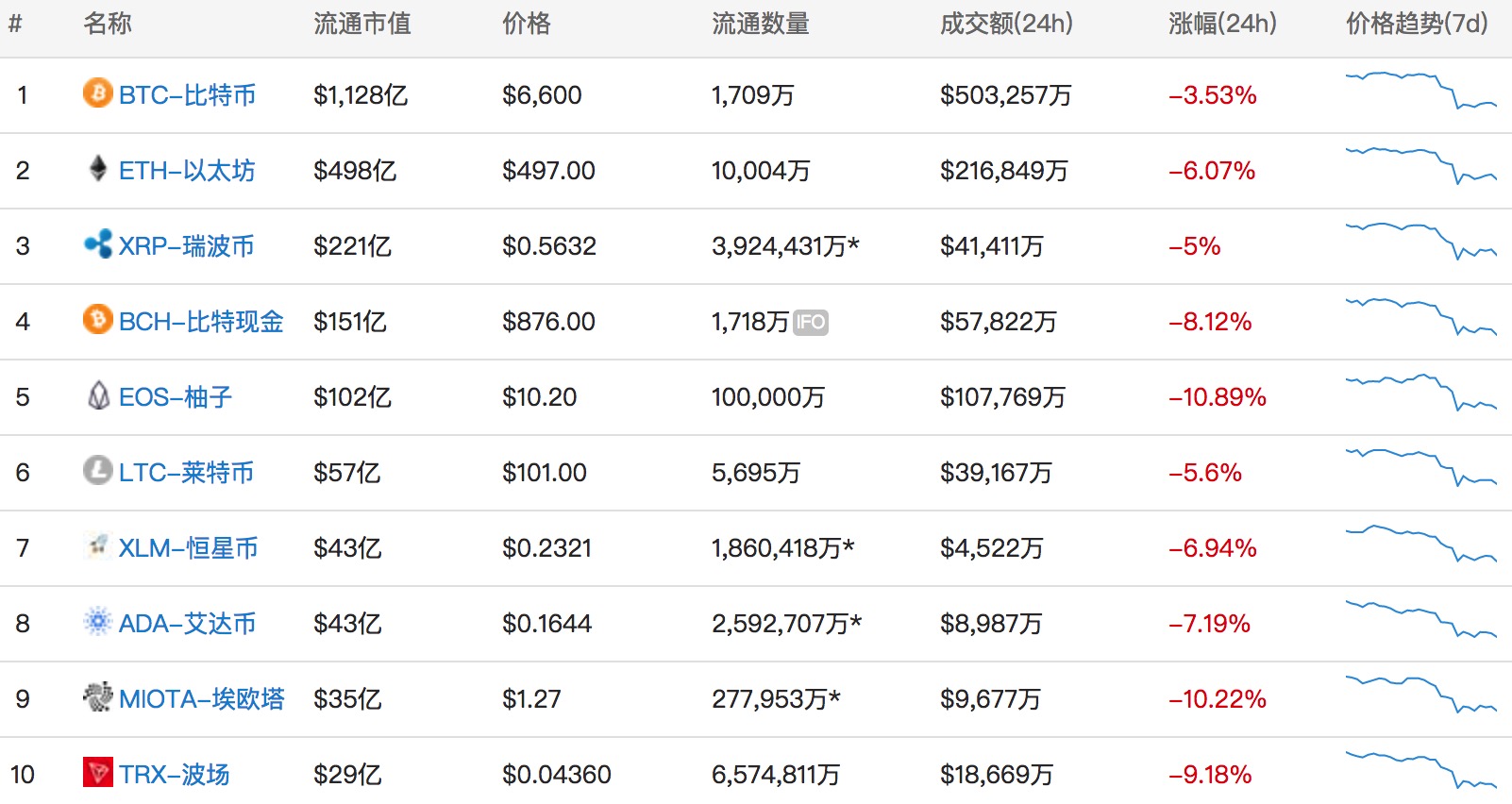This screenshot has width=1512, height=804.
Task: Click the 价格趋势(7d) column header
Action: point(1418,24)
